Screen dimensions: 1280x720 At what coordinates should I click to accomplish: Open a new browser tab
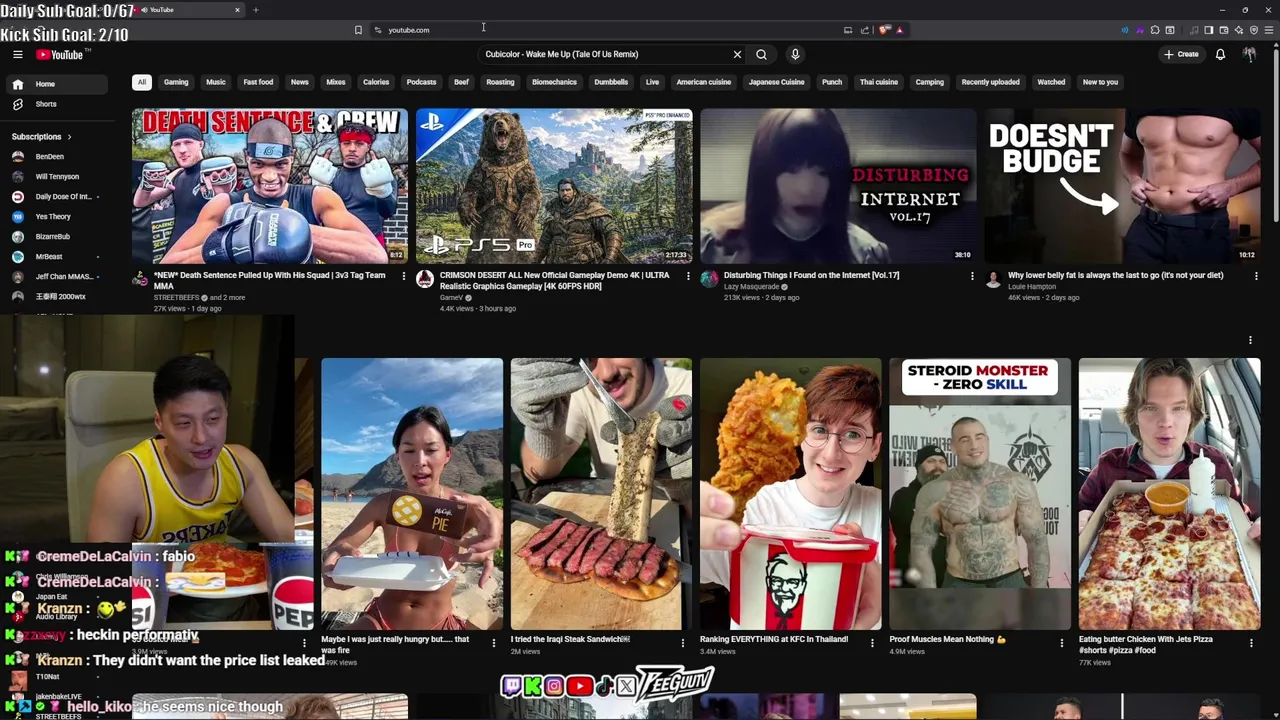255,10
